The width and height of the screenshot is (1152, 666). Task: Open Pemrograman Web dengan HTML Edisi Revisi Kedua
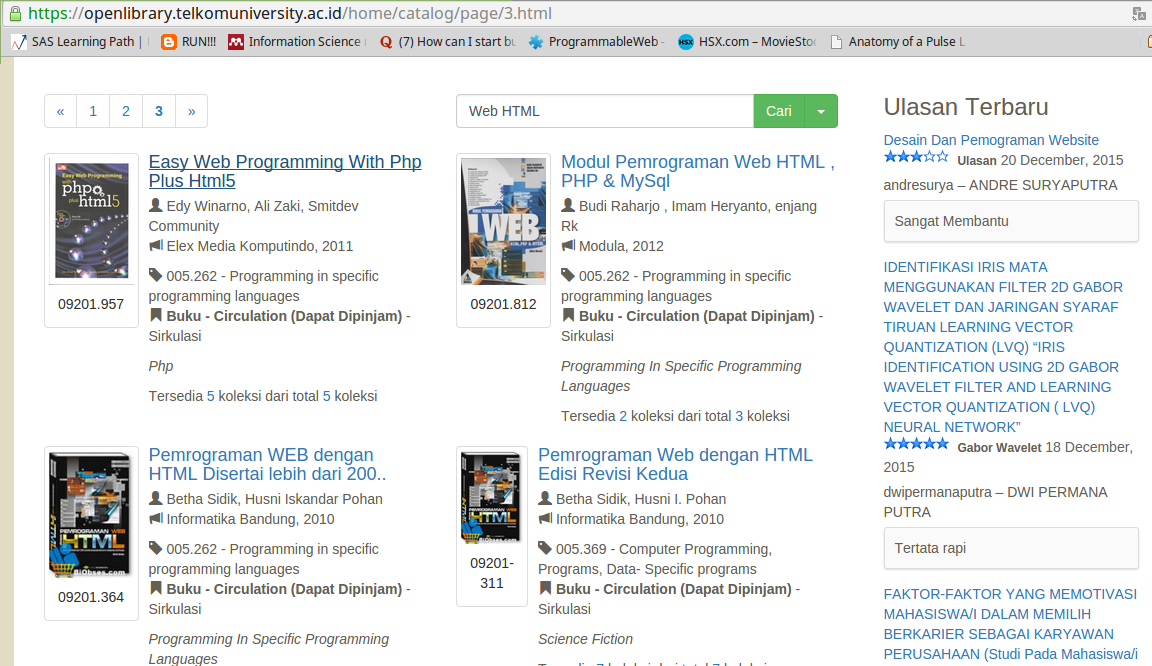675,464
